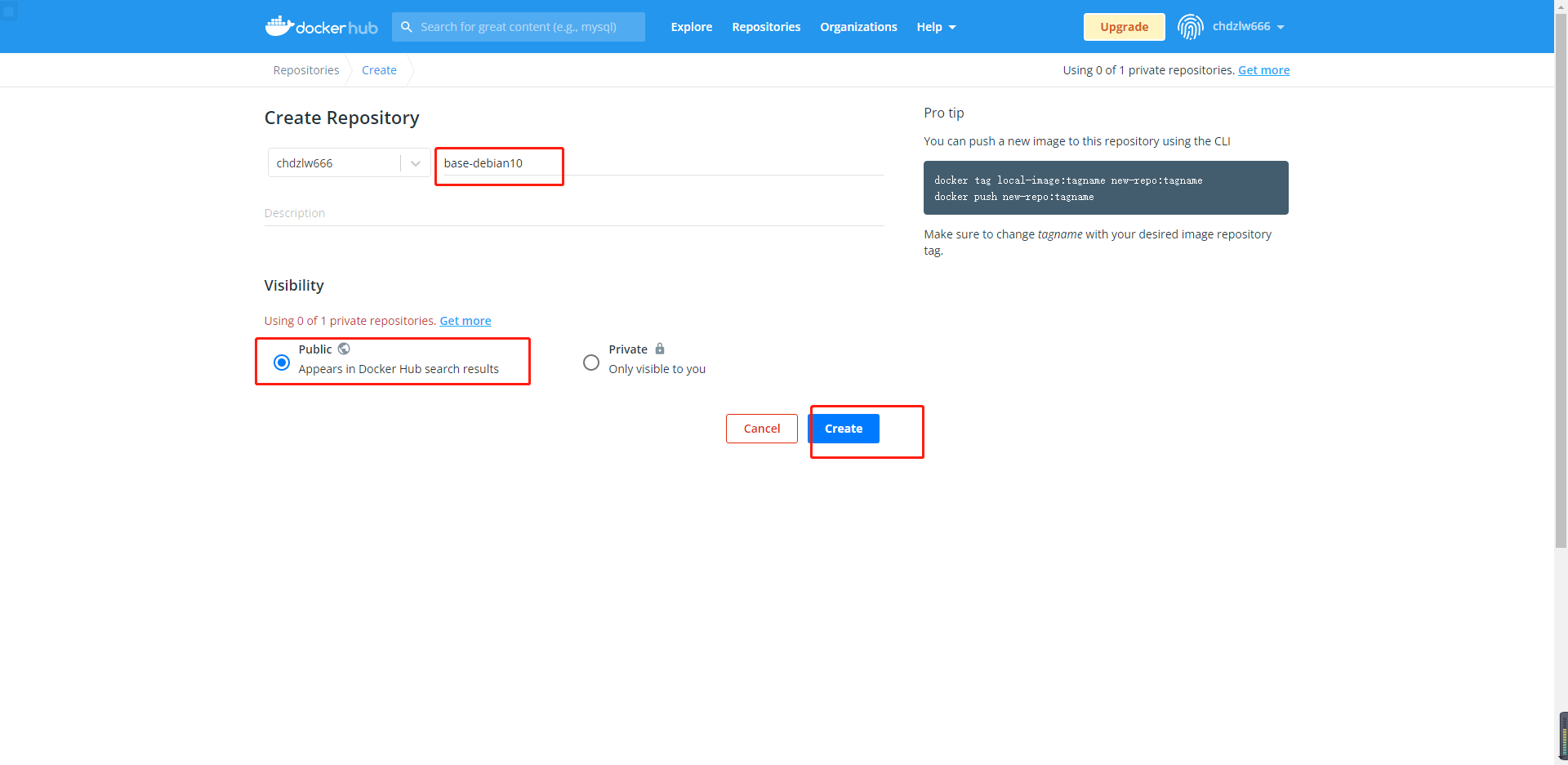1568x765 pixels.
Task: Open Get more link under Visibility
Action: coord(465,321)
